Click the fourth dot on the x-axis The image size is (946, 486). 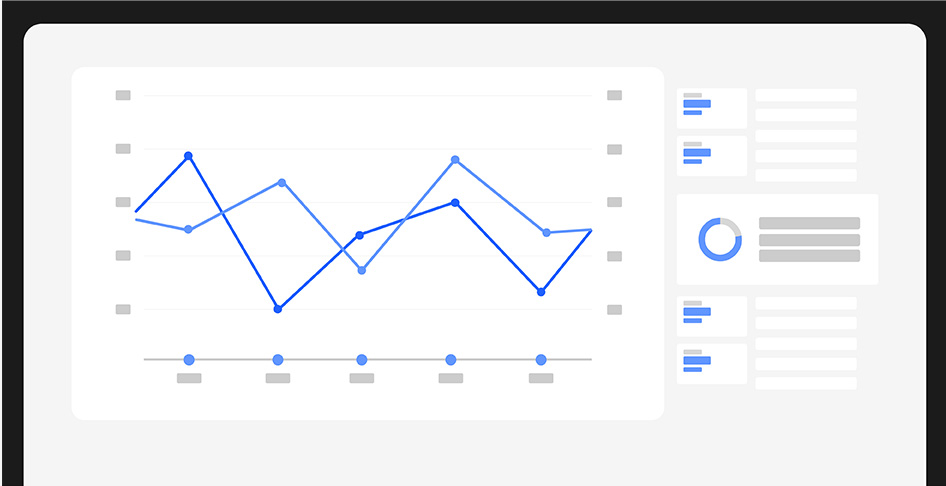coord(451,359)
